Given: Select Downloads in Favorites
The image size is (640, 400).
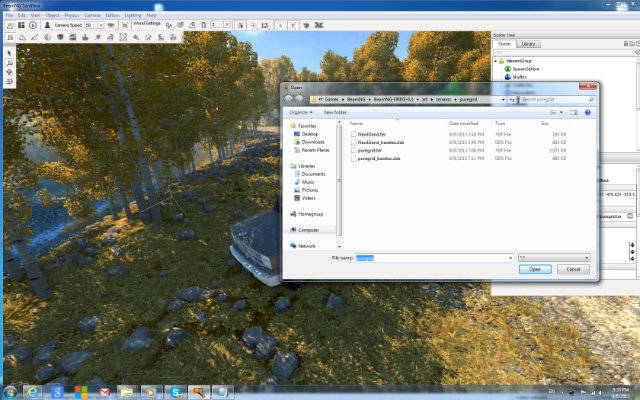Looking at the screenshot, I should tap(309, 142).
